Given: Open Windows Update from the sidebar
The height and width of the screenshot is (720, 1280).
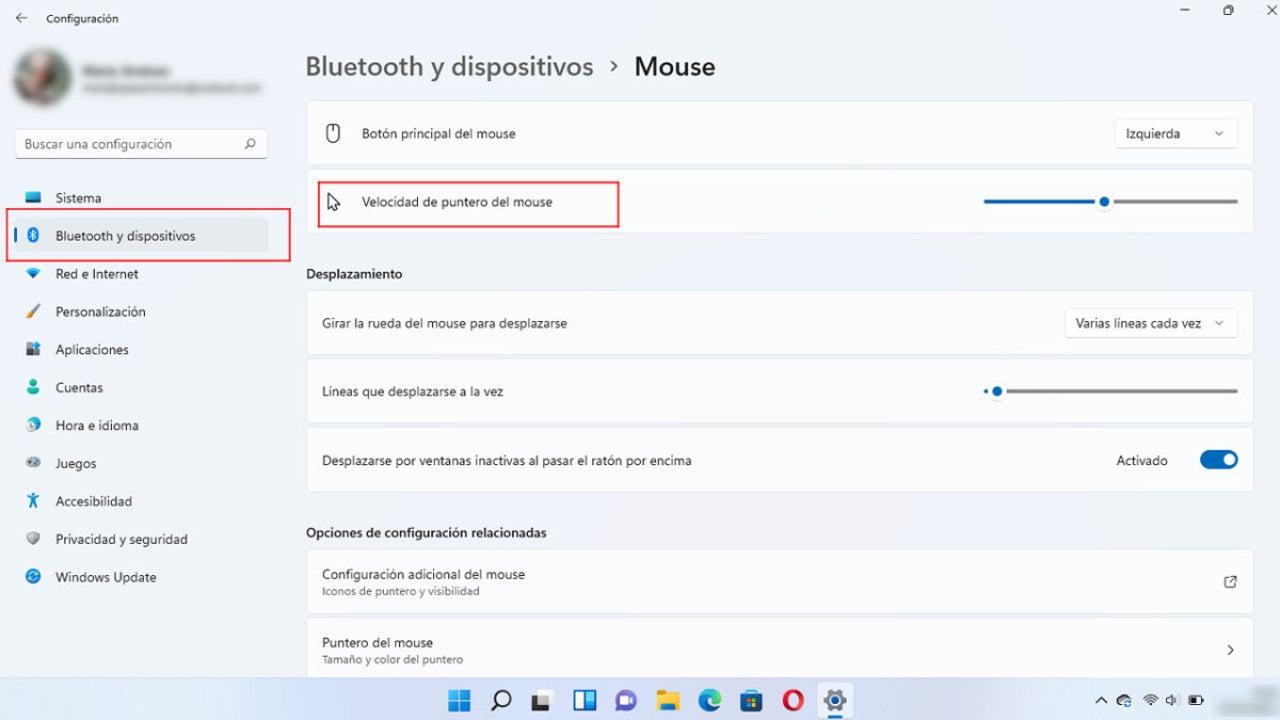Looking at the screenshot, I should click(x=105, y=577).
